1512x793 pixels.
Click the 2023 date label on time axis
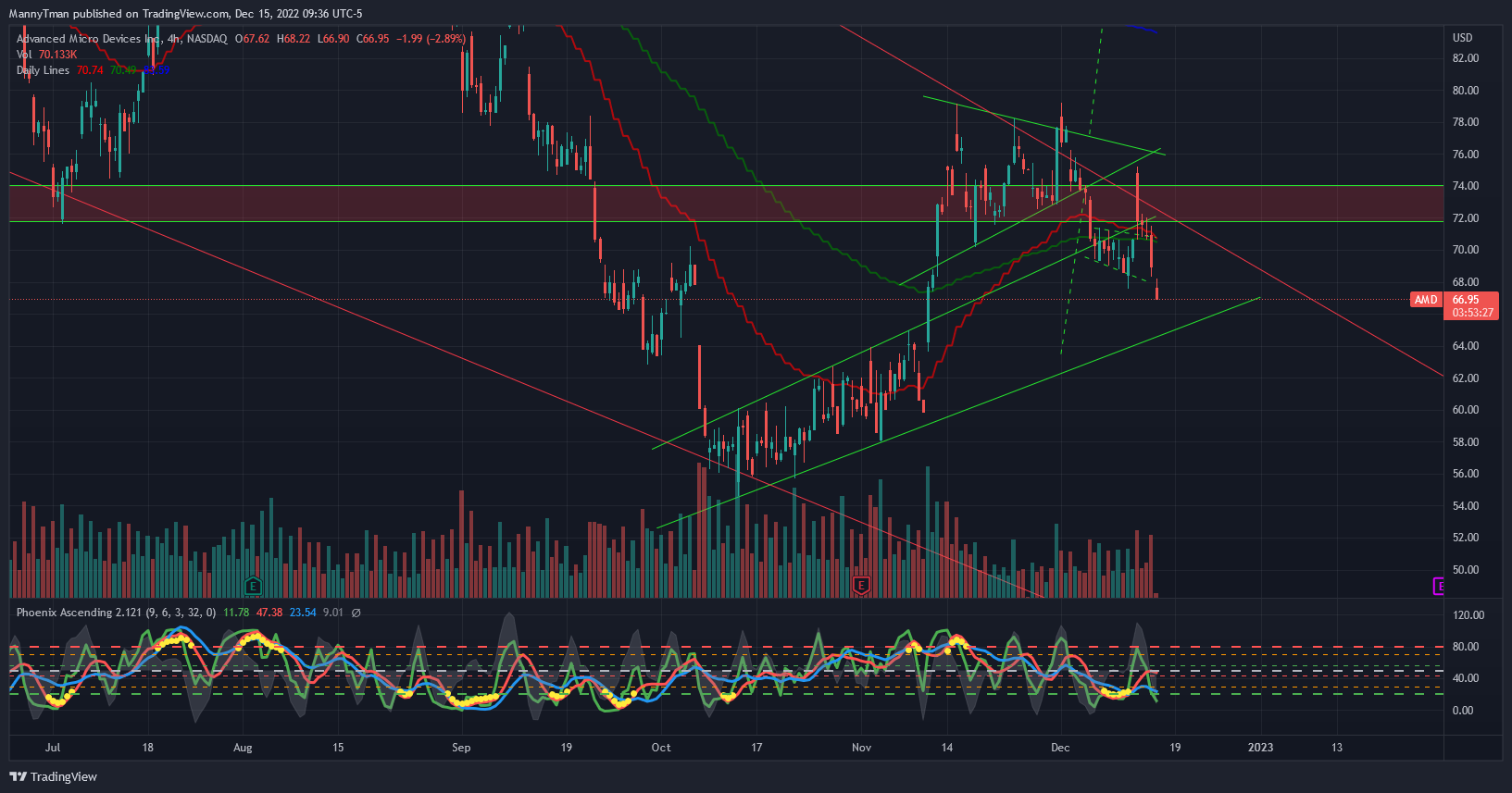coord(1260,748)
